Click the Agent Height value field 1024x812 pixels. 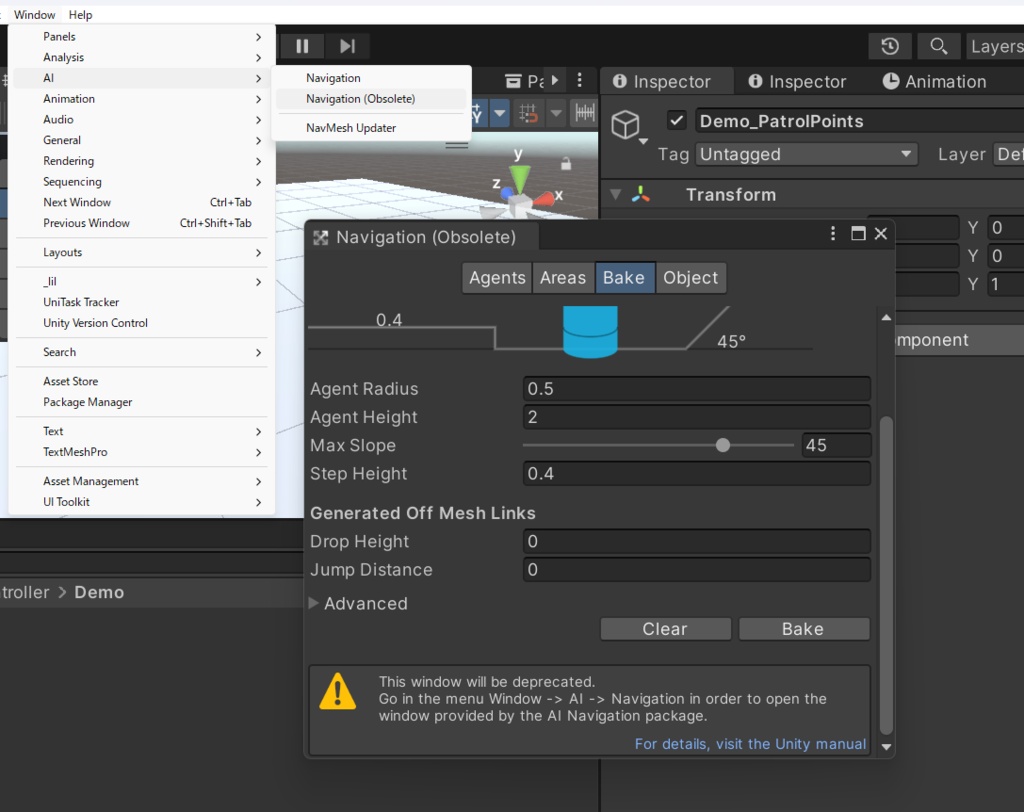(697, 417)
